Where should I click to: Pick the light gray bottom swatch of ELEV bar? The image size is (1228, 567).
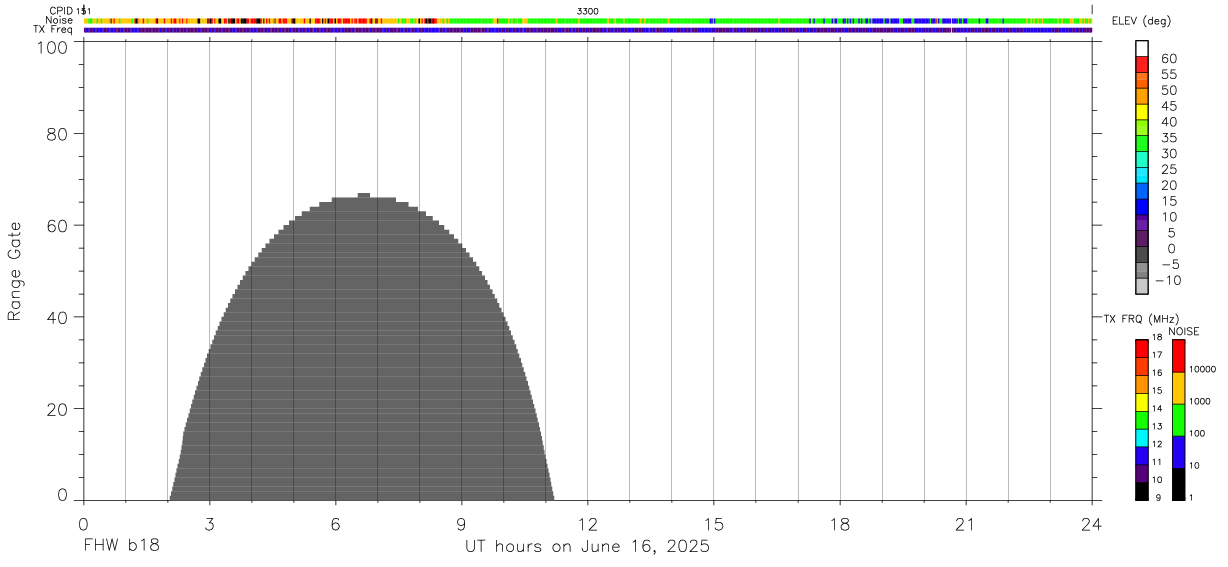1142,286
